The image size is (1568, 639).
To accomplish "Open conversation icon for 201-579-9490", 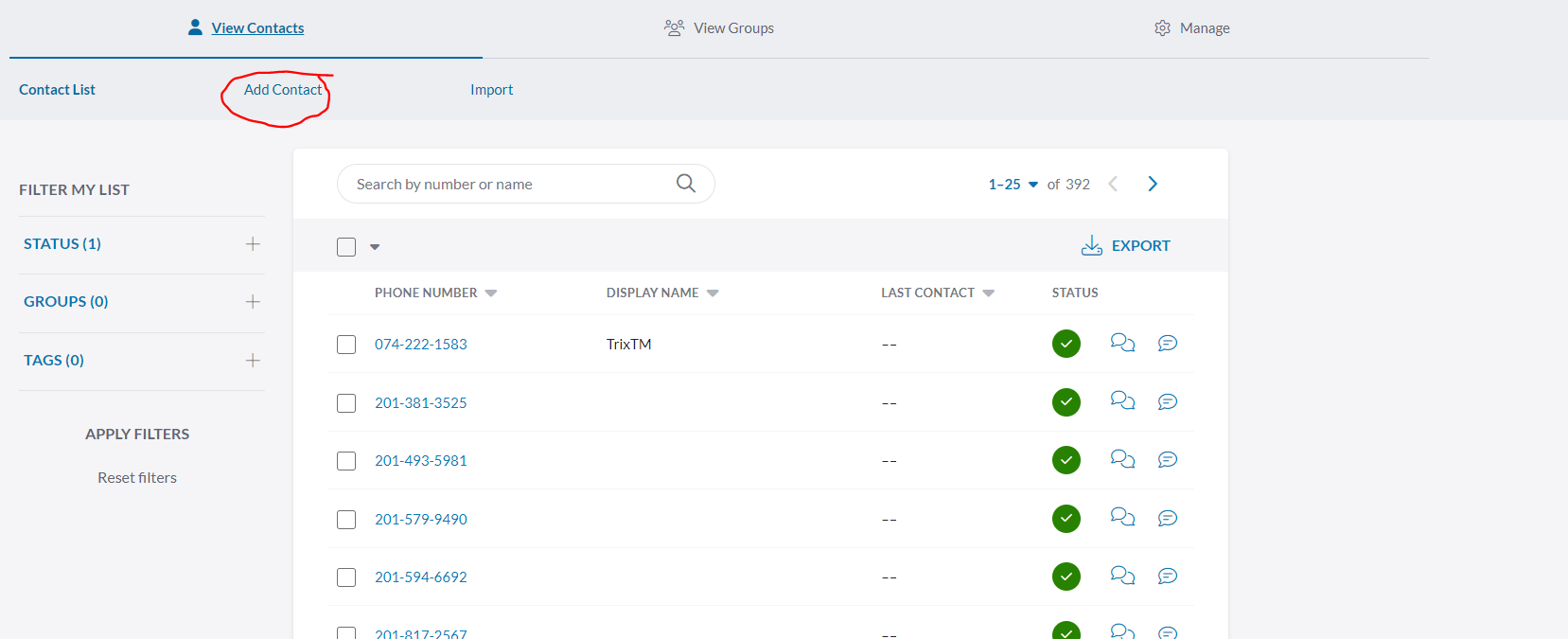I will point(1122,518).
